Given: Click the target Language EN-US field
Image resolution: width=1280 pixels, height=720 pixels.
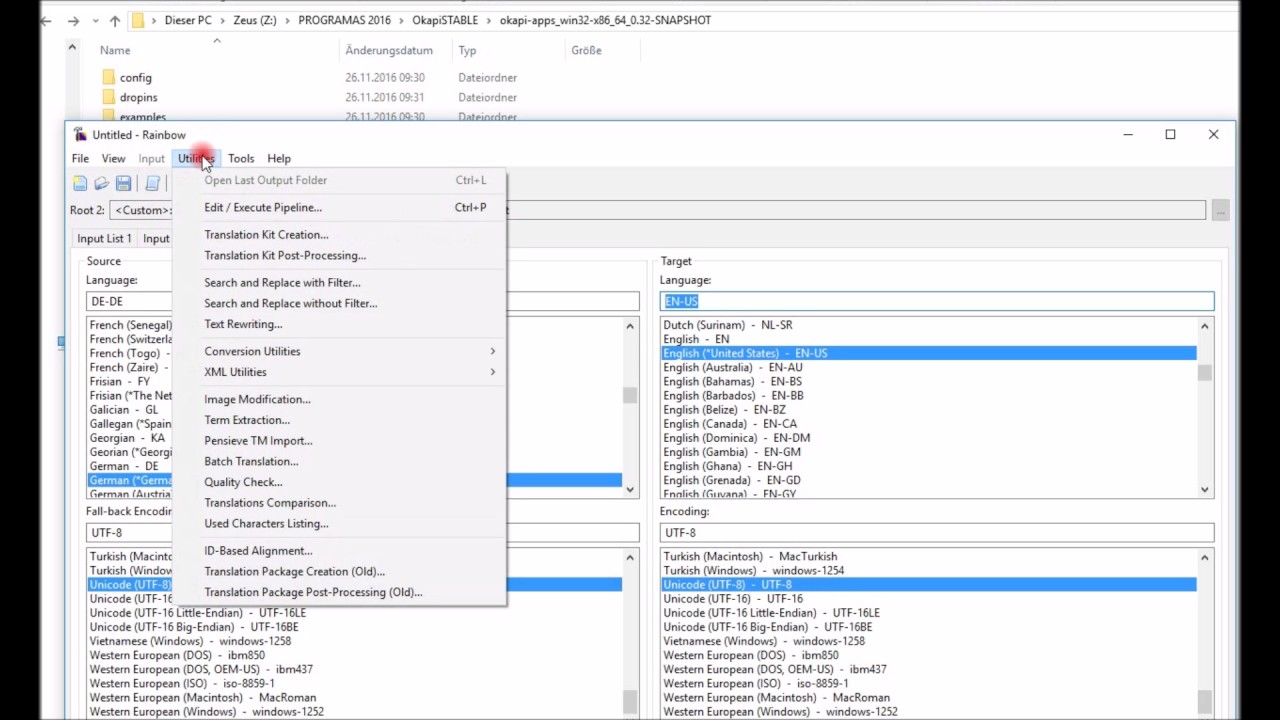Looking at the screenshot, I should [x=937, y=301].
